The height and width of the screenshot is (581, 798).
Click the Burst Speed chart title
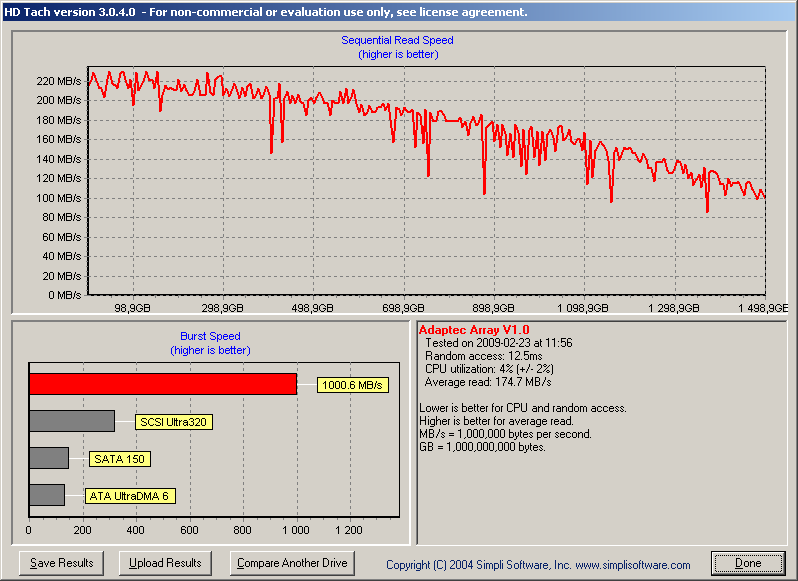click(x=210, y=336)
